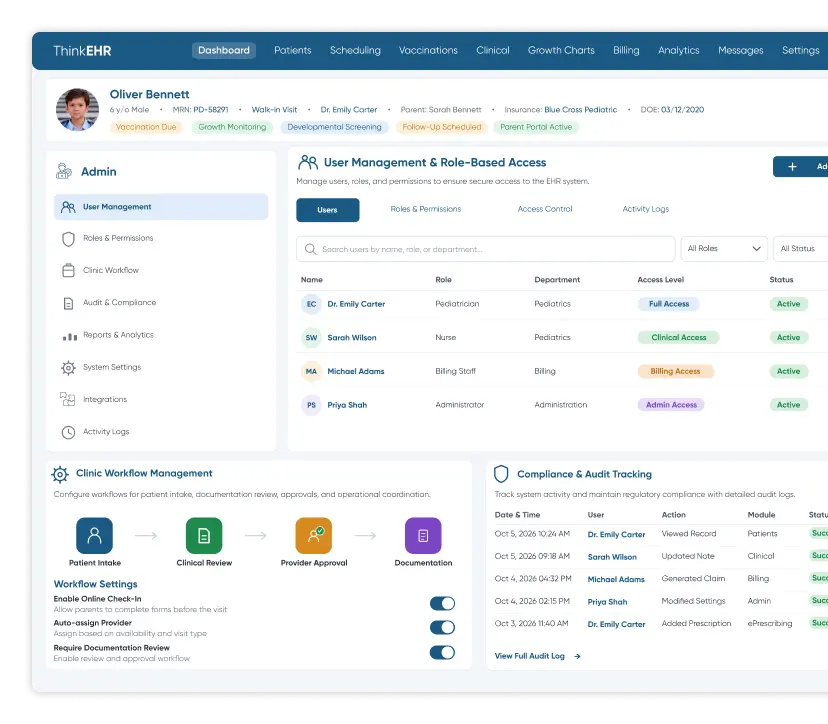Open Michael Adams user name link

click(356, 371)
